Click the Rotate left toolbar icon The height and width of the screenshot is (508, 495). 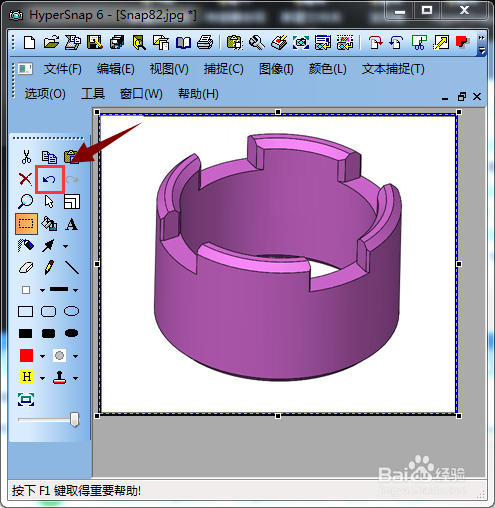397,43
